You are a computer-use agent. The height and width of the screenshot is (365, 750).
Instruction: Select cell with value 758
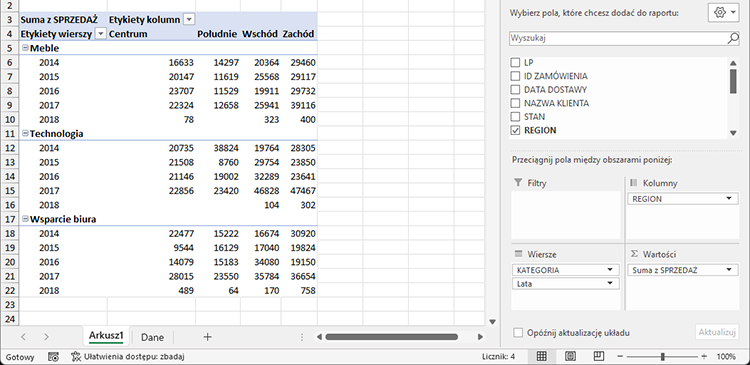(299, 290)
